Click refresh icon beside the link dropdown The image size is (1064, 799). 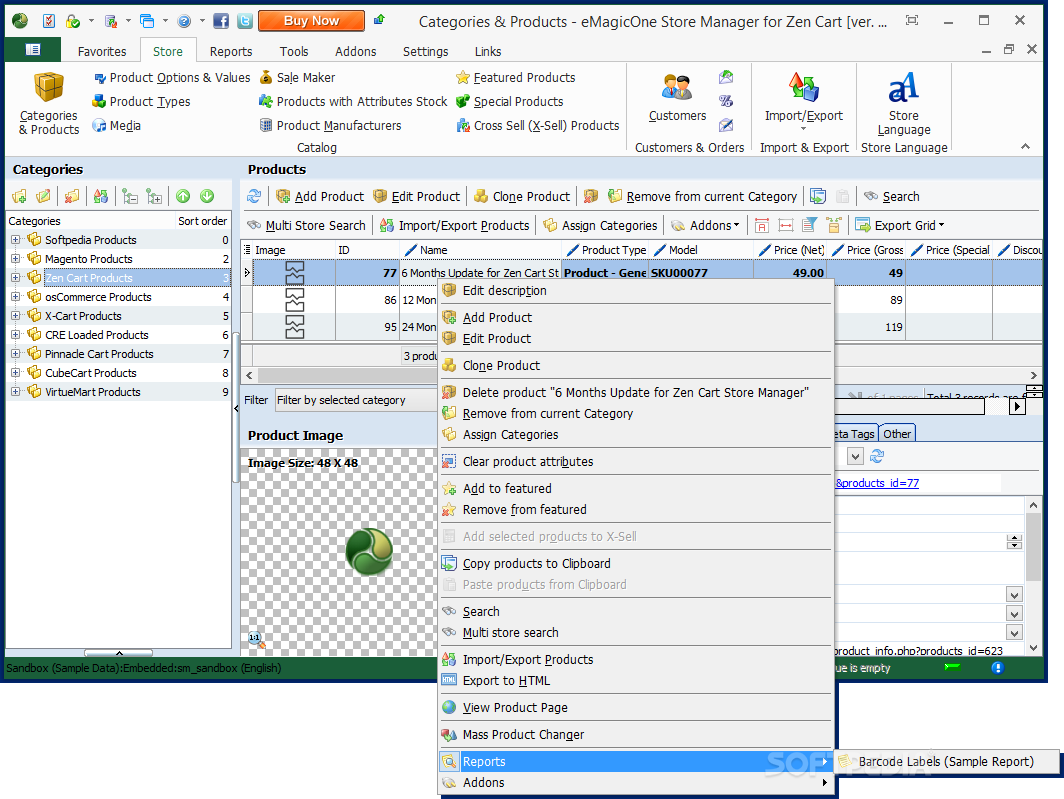click(x=877, y=456)
